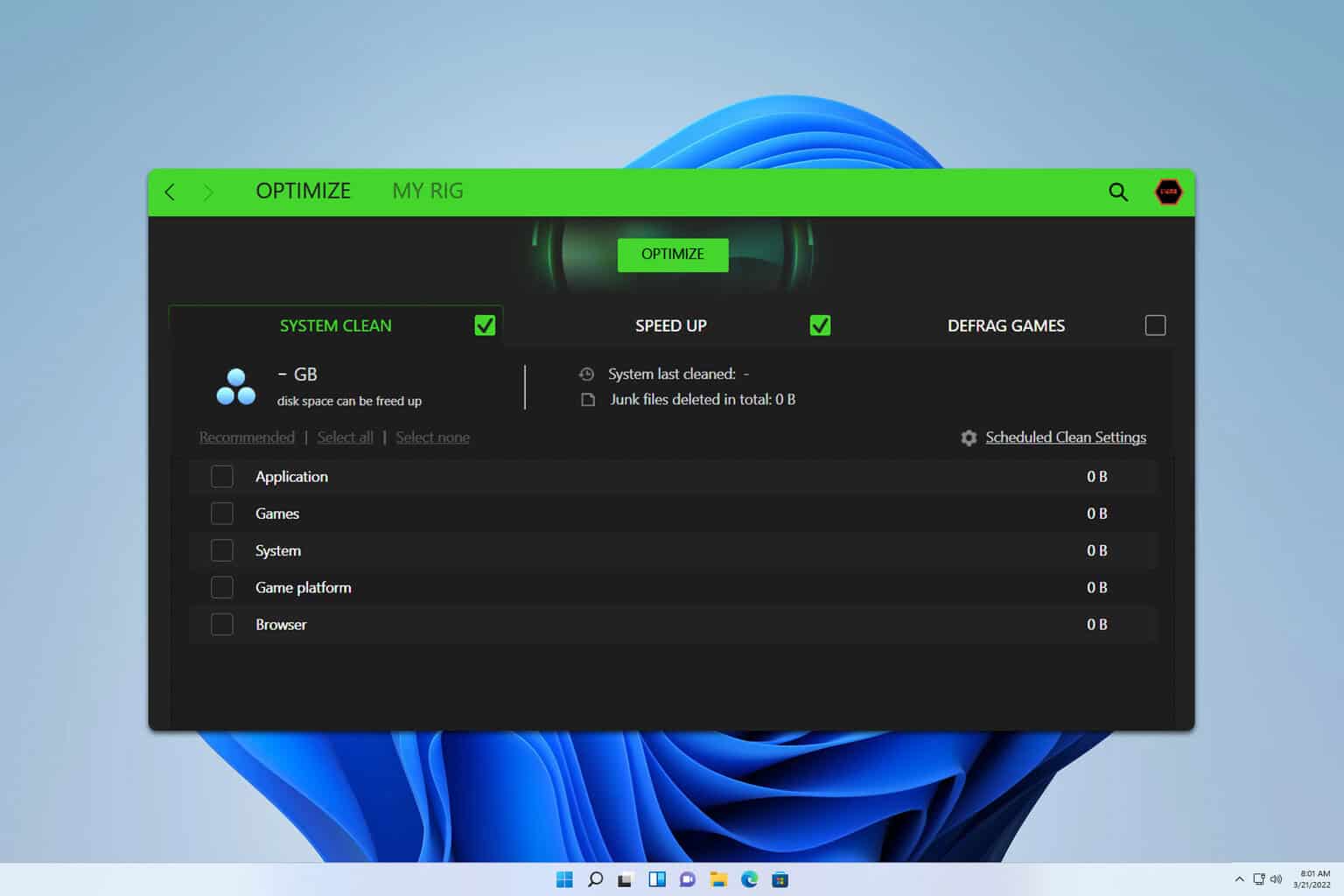Screen dimensions: 1344x896
Task: Click the Recommended link
Action: coord(247,437)
